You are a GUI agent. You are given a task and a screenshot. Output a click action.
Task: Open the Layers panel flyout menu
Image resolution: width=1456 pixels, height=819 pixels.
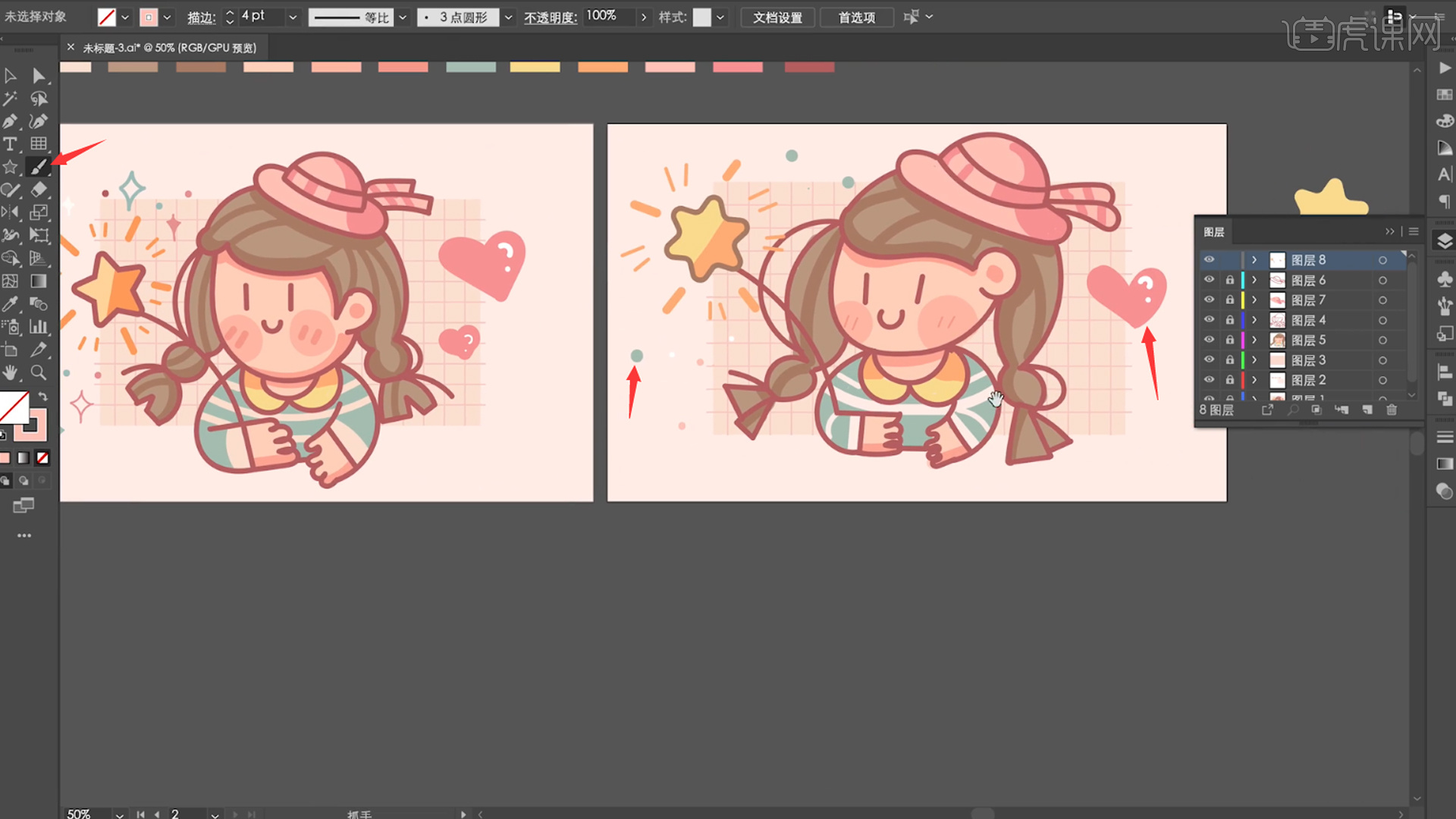[x=1414, y=231]
